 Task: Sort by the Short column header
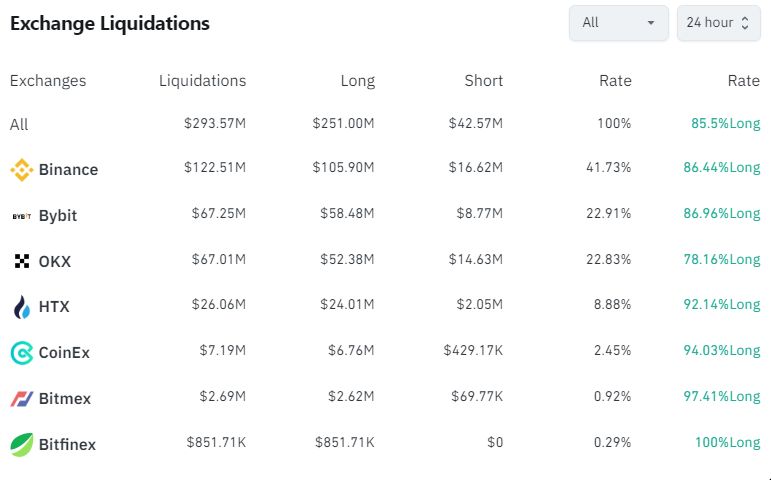point(483,81)
